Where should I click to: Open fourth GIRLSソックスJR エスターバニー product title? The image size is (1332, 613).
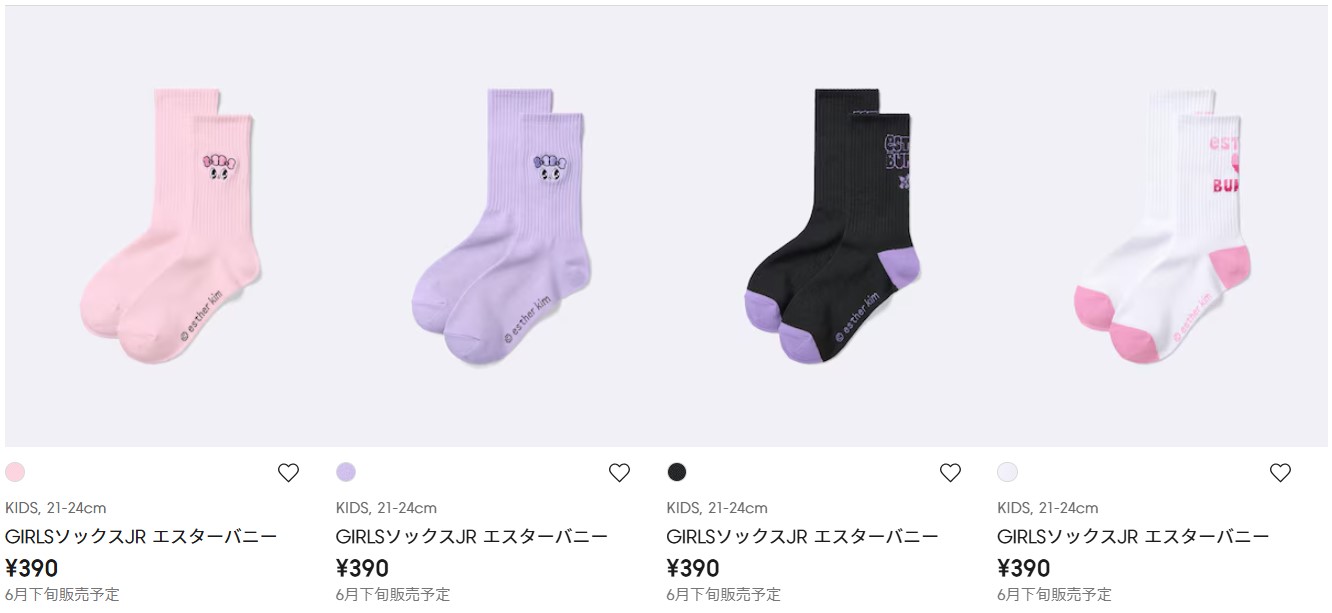1133,536
